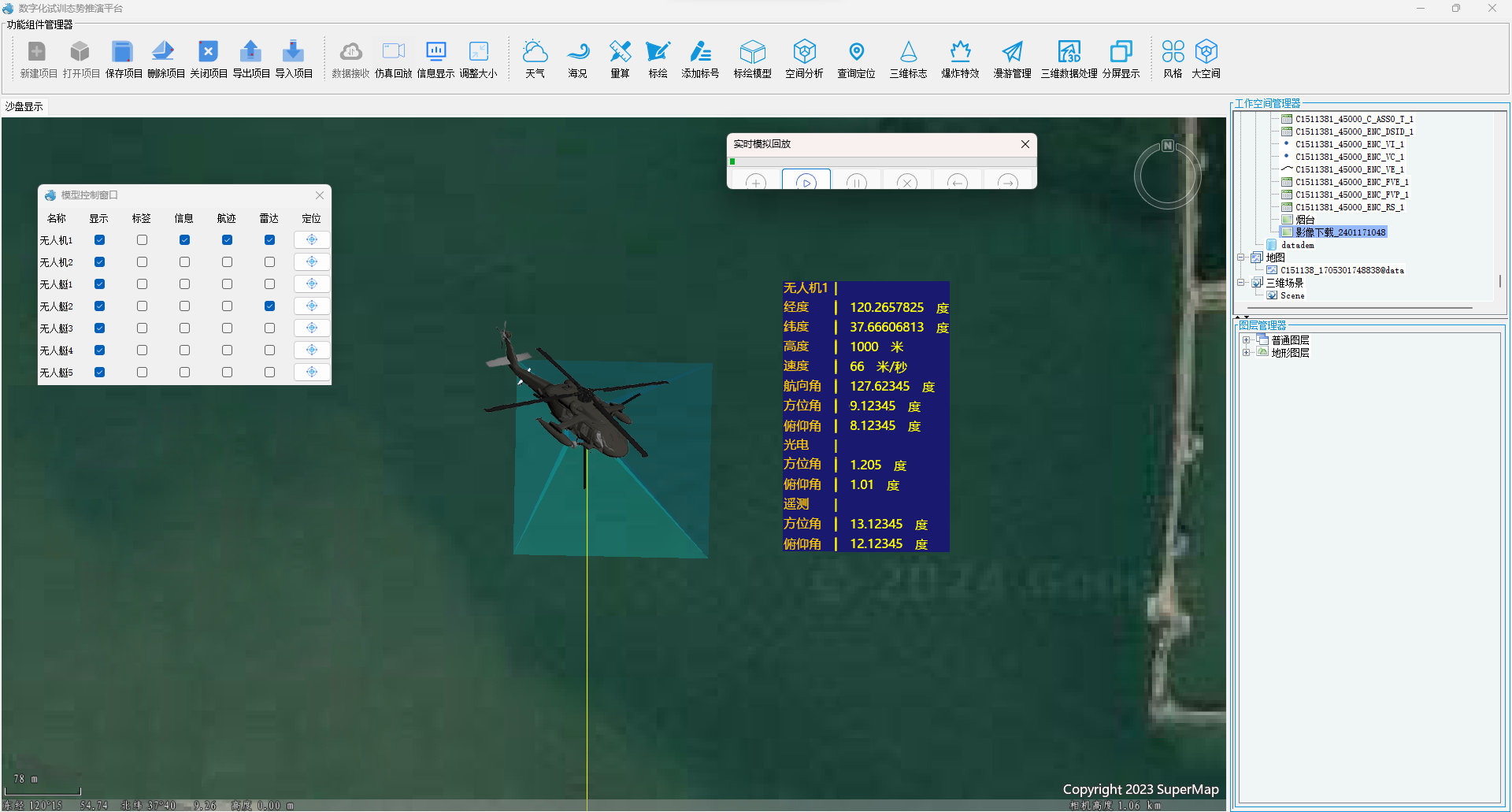This screenshot has width=1512, height=812.
Task: Uncheck 信息 checkbox for 无人机1
Action: 184,240
